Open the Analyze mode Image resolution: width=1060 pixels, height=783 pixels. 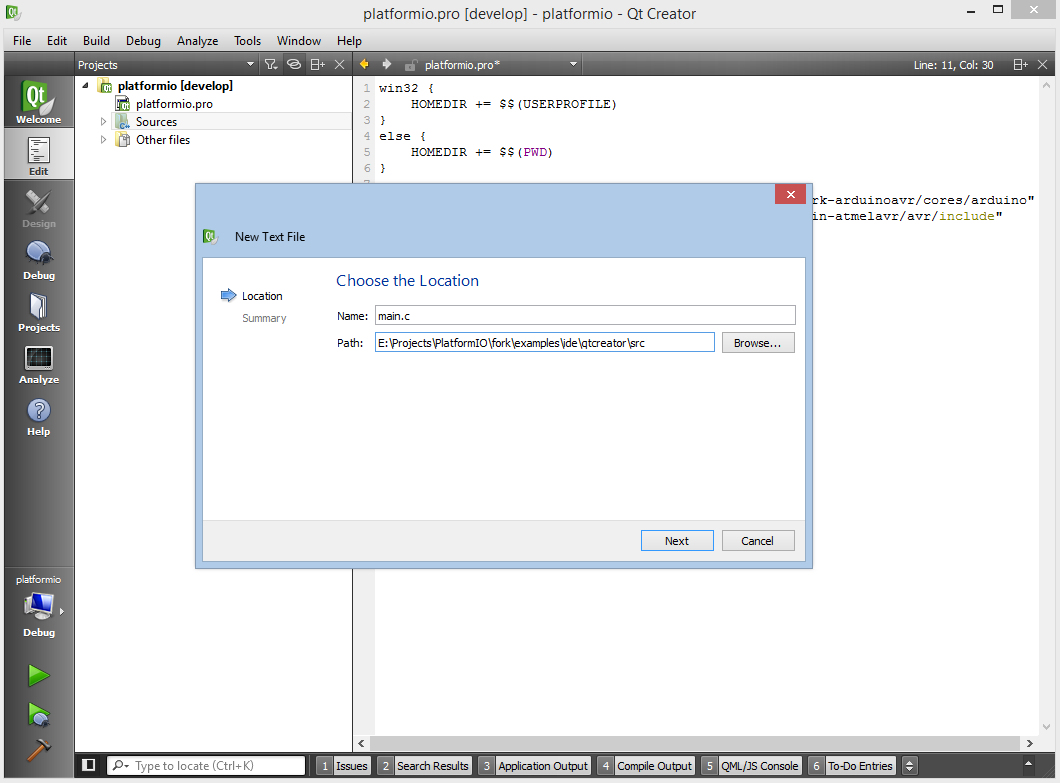39,364
